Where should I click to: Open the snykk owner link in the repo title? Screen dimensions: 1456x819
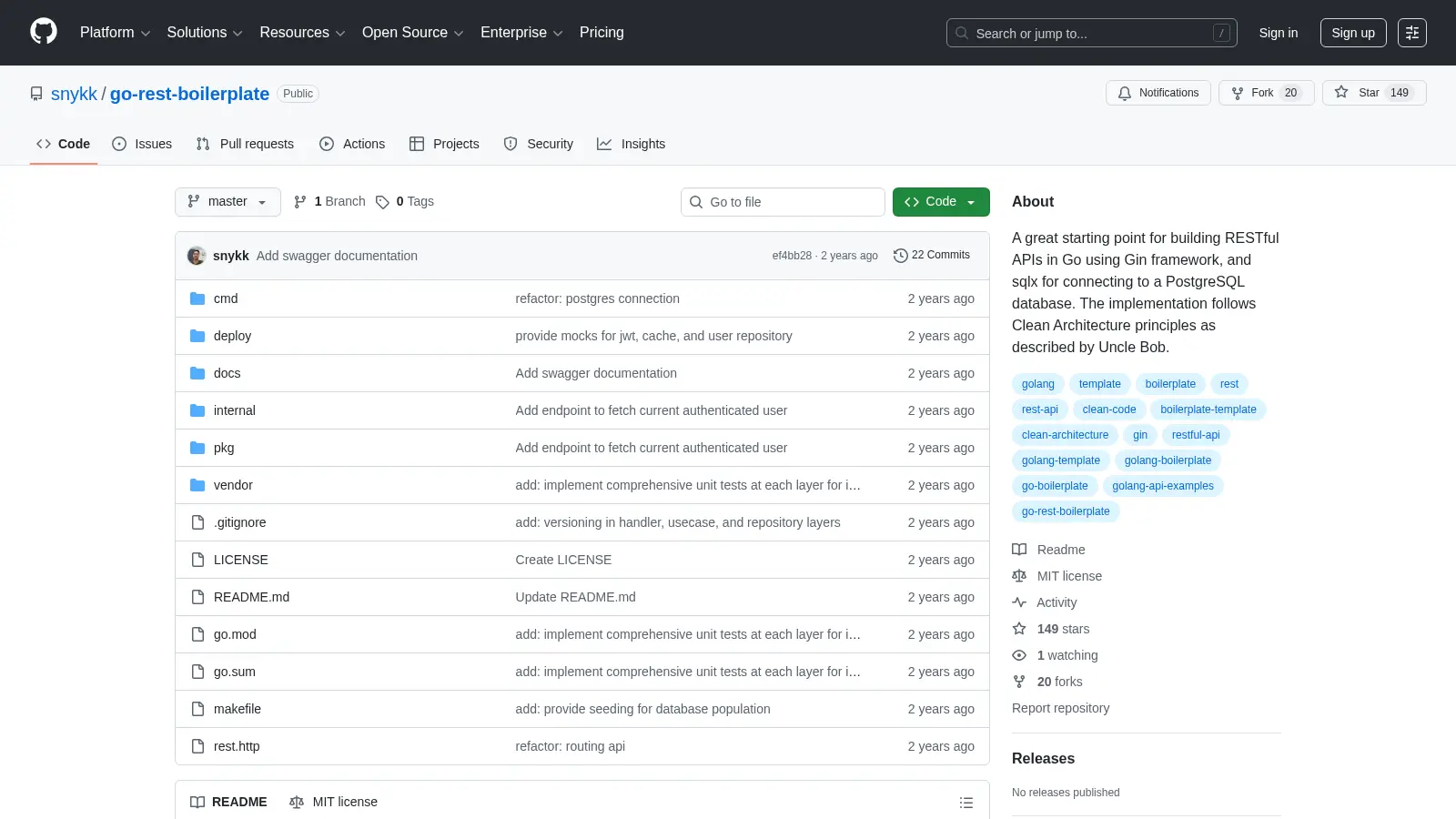[74, 94]
